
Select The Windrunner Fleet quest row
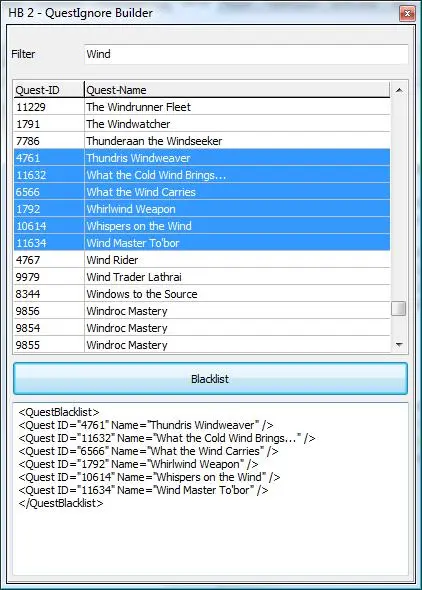pyautogui.click(x=202, y=107)
